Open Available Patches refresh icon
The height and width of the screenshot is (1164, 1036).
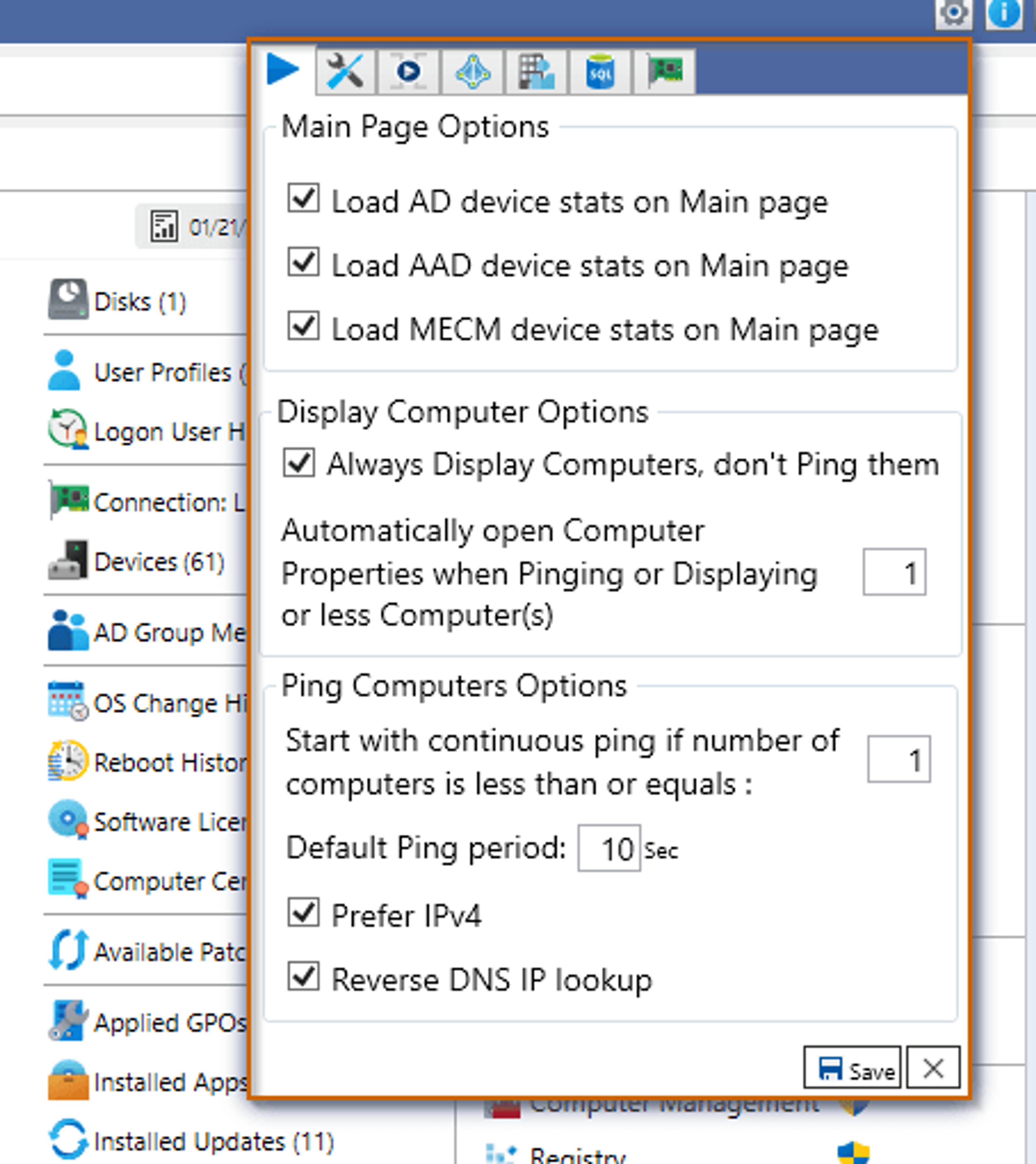tap(68, 949)
